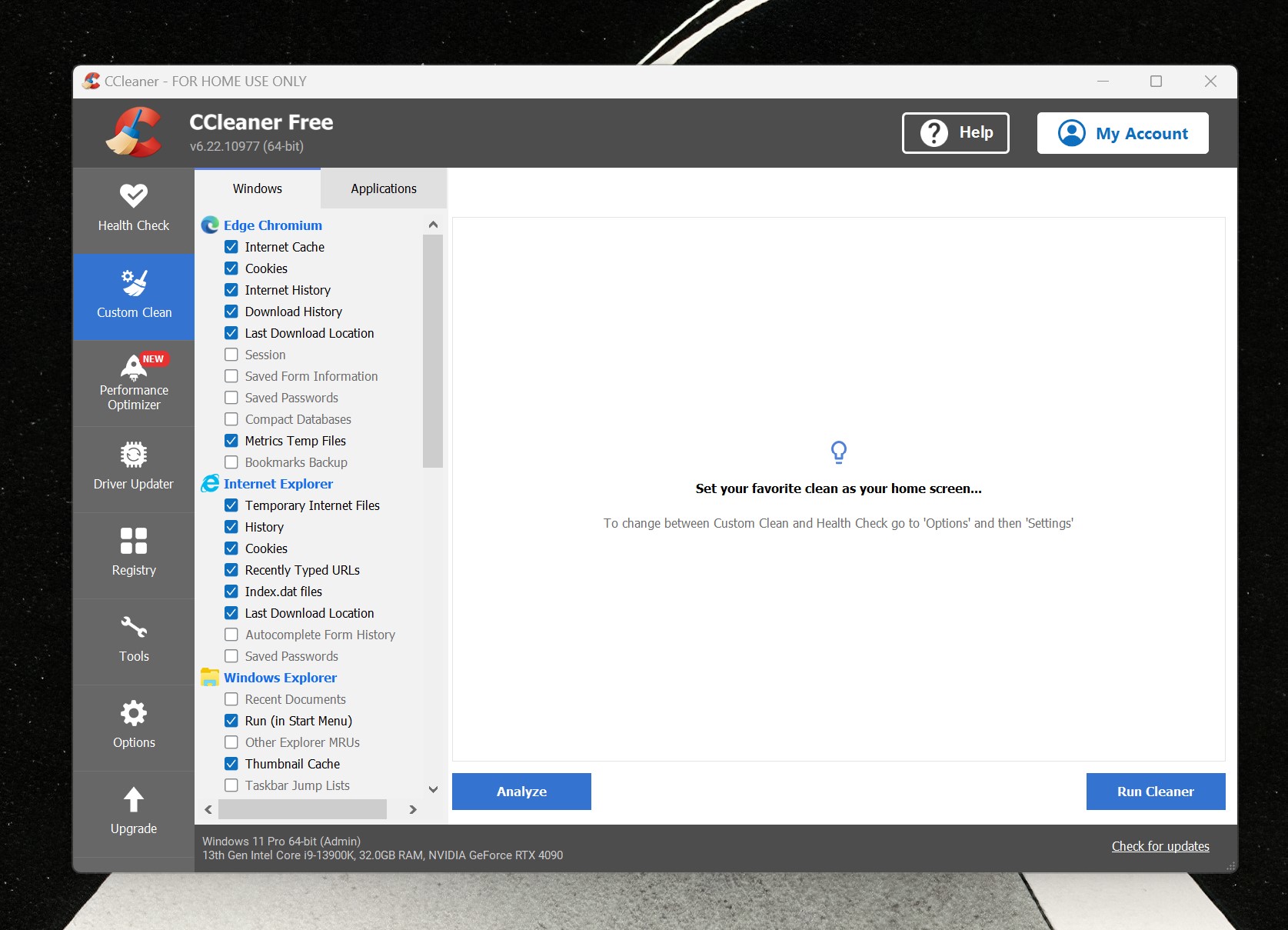
Task: Collapse Edge Chromium section header
Action: click(x=273, y=225)
